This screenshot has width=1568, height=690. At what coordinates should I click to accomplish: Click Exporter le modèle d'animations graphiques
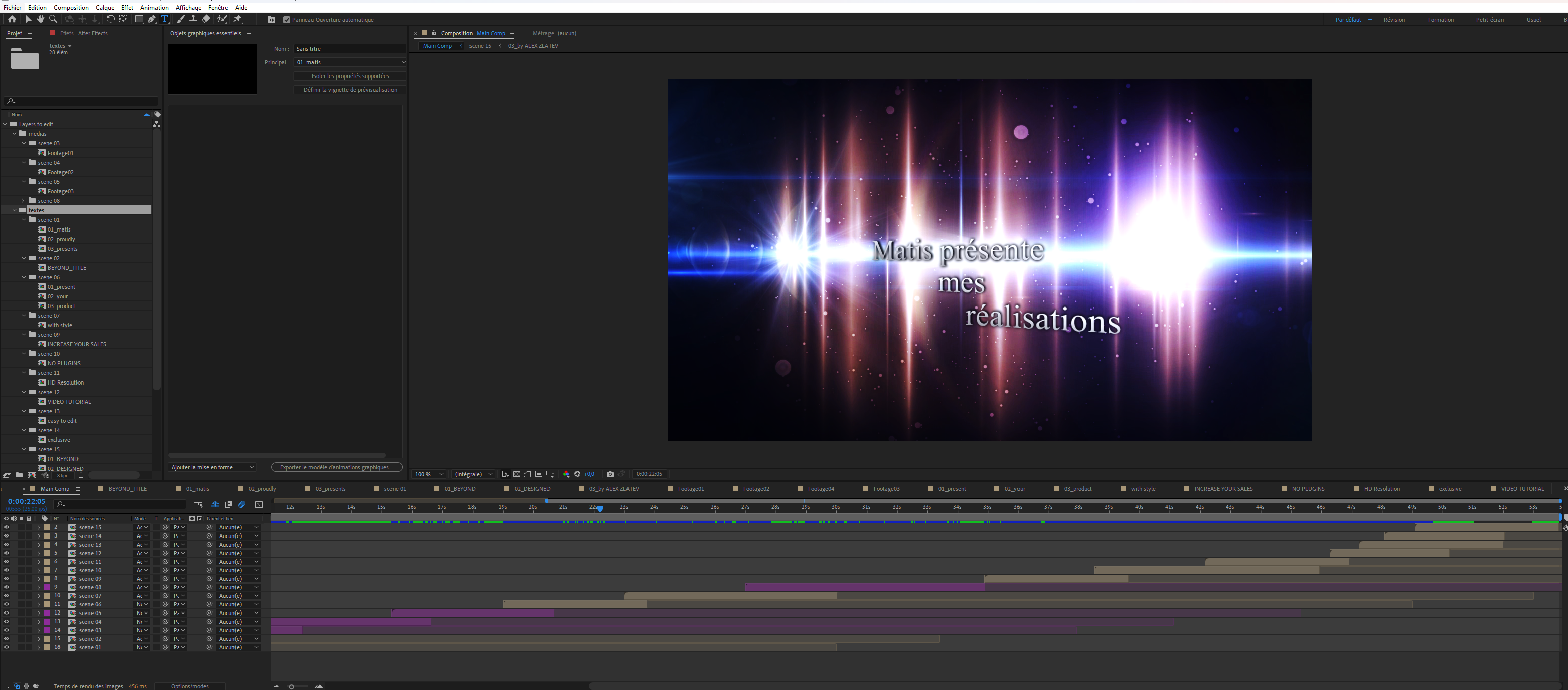click(x=336, y=467)
